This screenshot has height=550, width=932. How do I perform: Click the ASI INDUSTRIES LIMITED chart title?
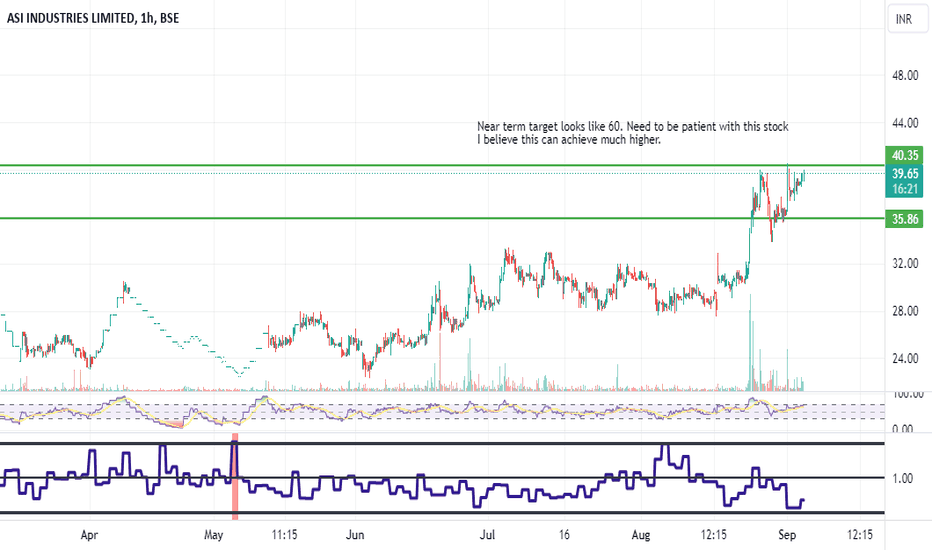(x=93, y=18)
